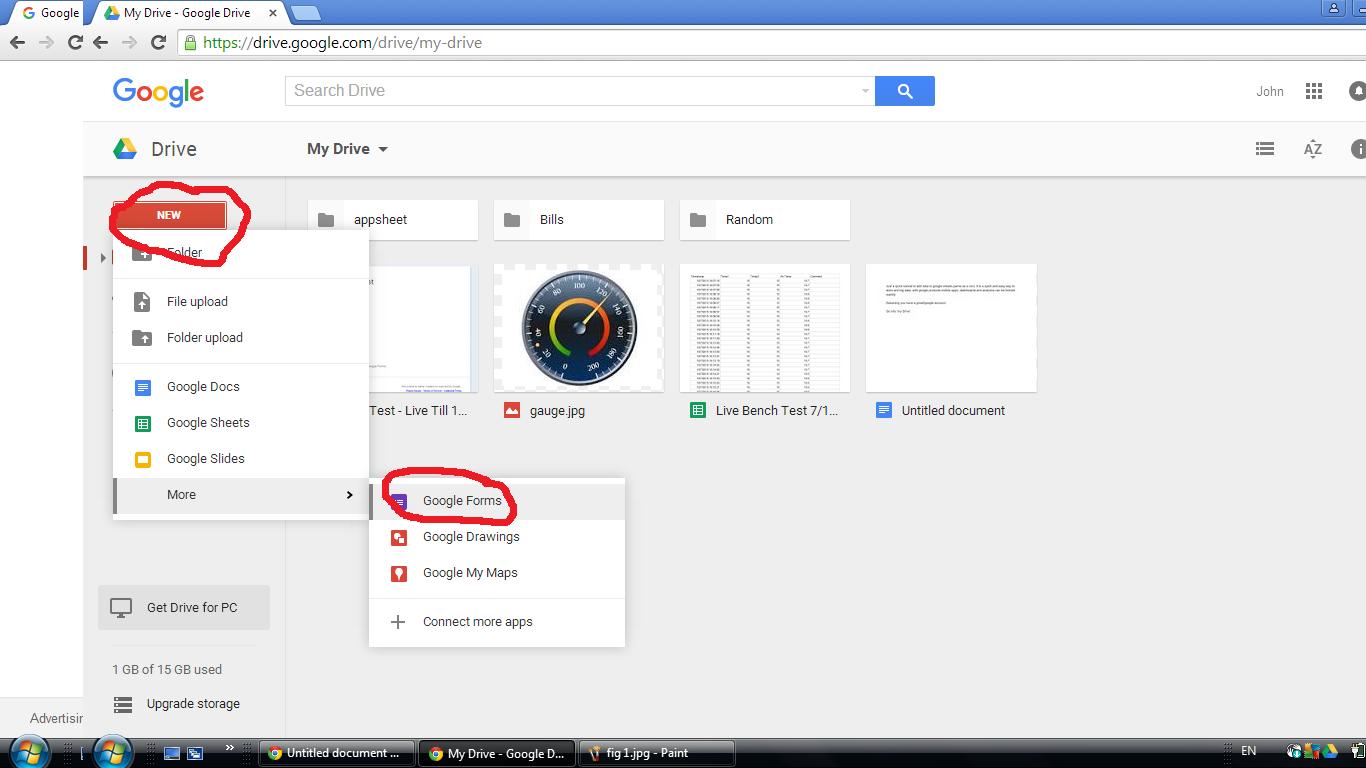Open the John account link
This screenshot has height=768, width=1366.
[1270, 91]
